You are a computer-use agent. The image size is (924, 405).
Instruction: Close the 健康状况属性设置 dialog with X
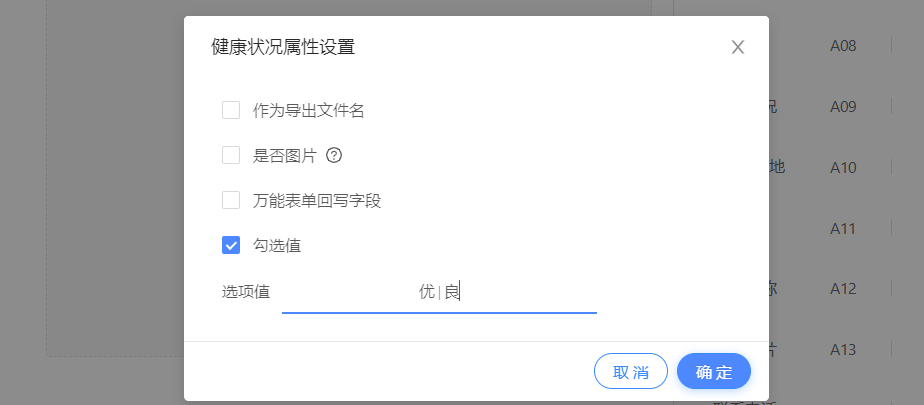pos(738,47)
